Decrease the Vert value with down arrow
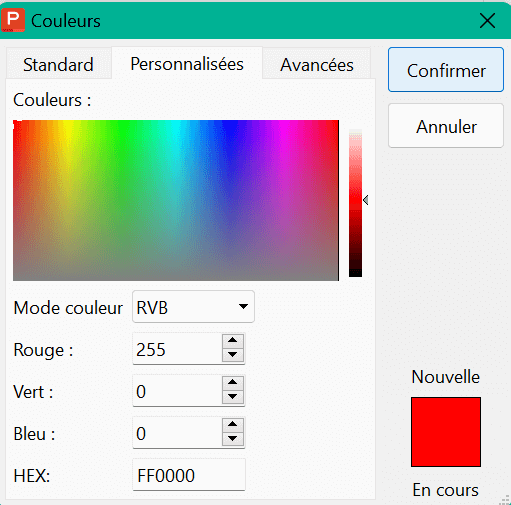Screen dimensions: 511x505 click(x=233, y=397)
